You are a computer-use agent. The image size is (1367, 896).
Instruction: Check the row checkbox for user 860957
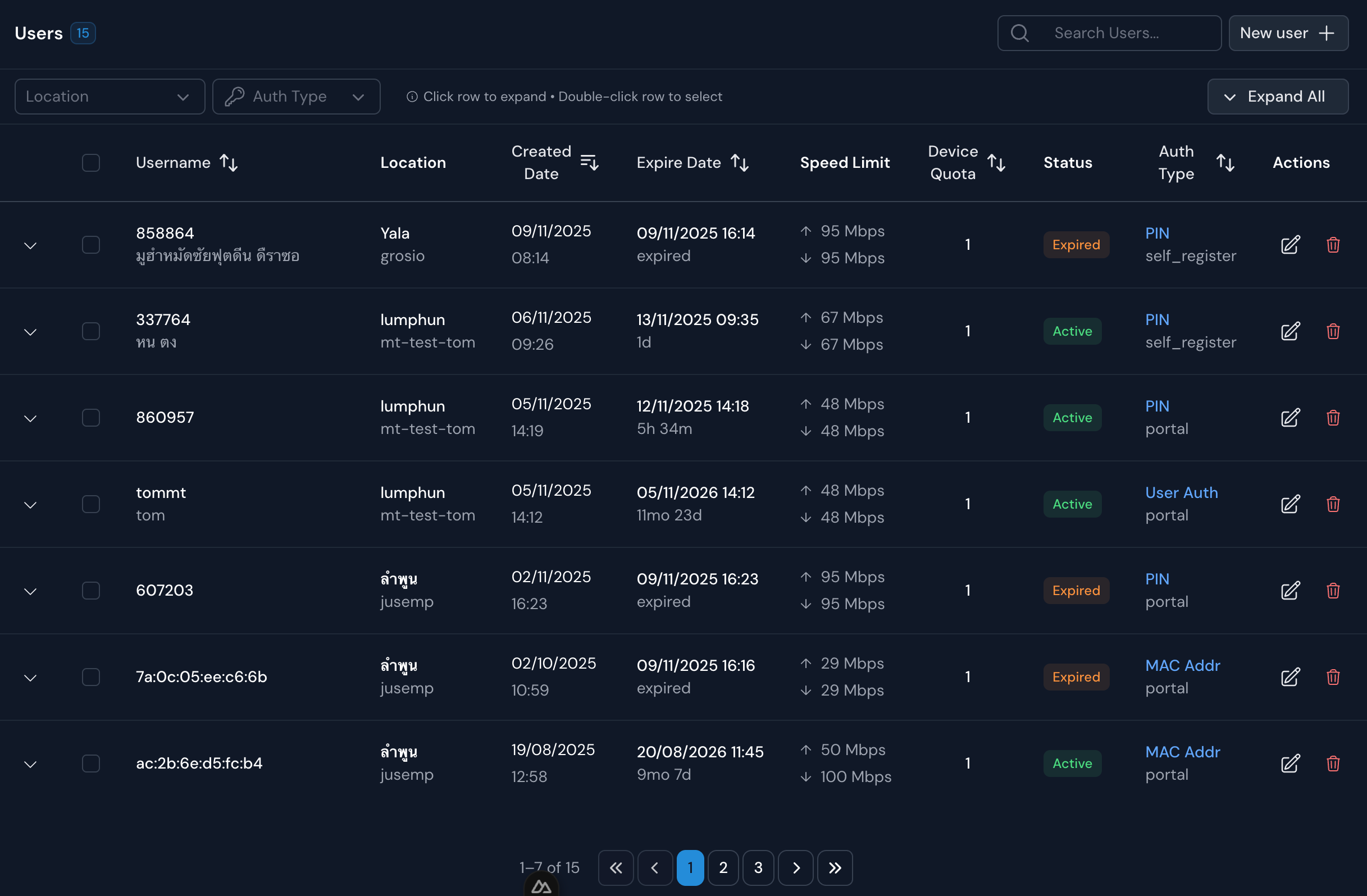point(92,417)
